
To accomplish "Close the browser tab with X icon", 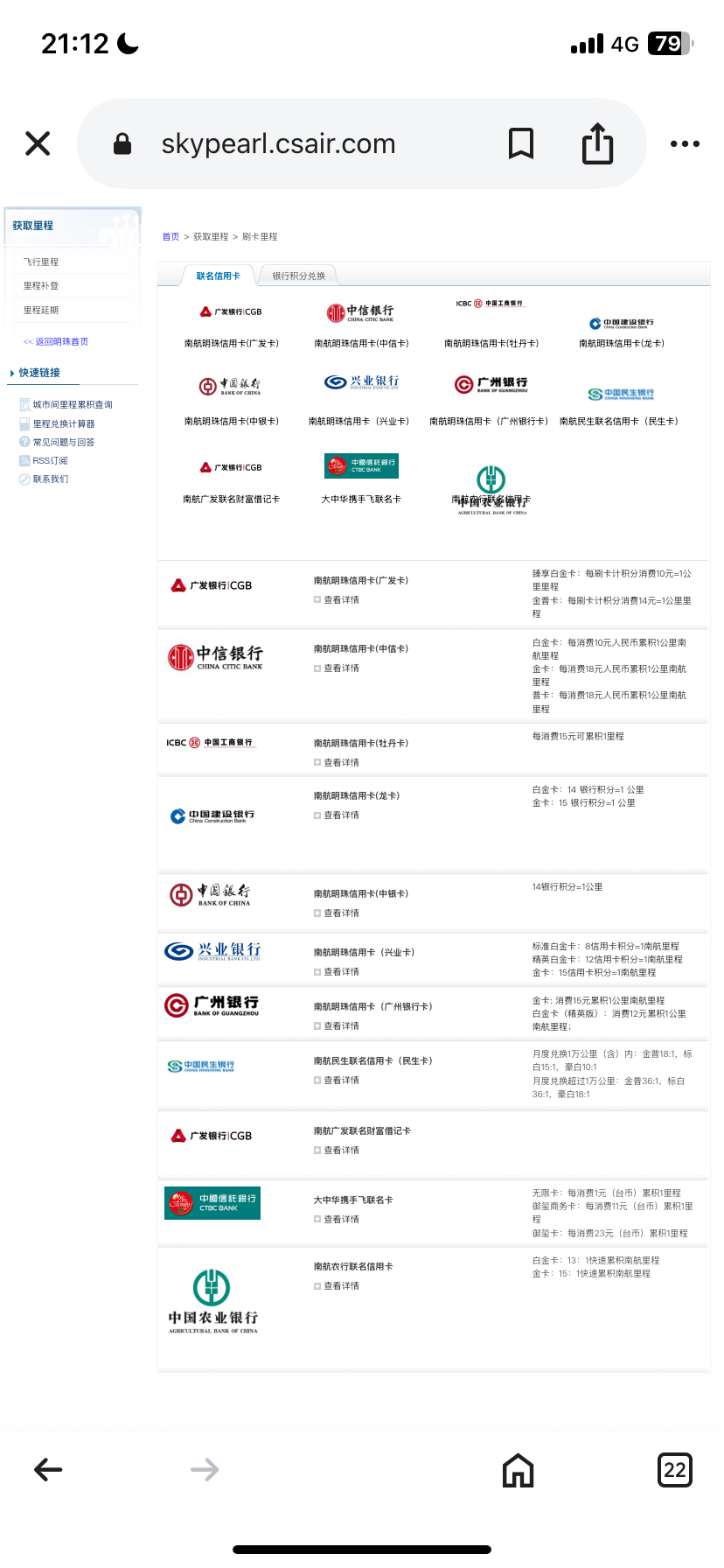I will pos(38,143).
